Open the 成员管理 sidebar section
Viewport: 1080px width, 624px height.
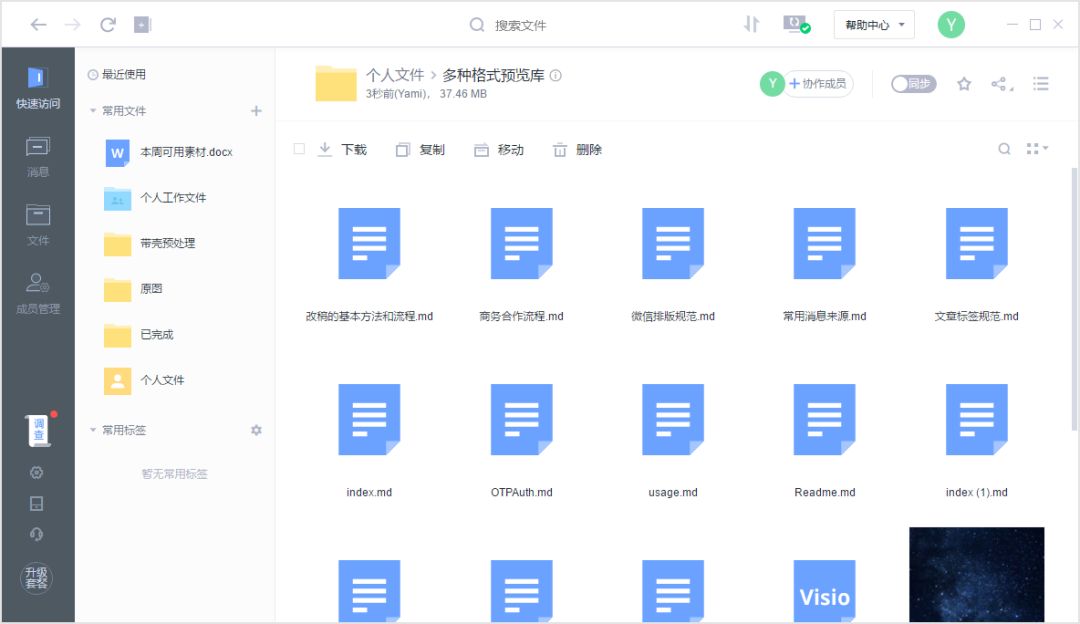(38, 294)
